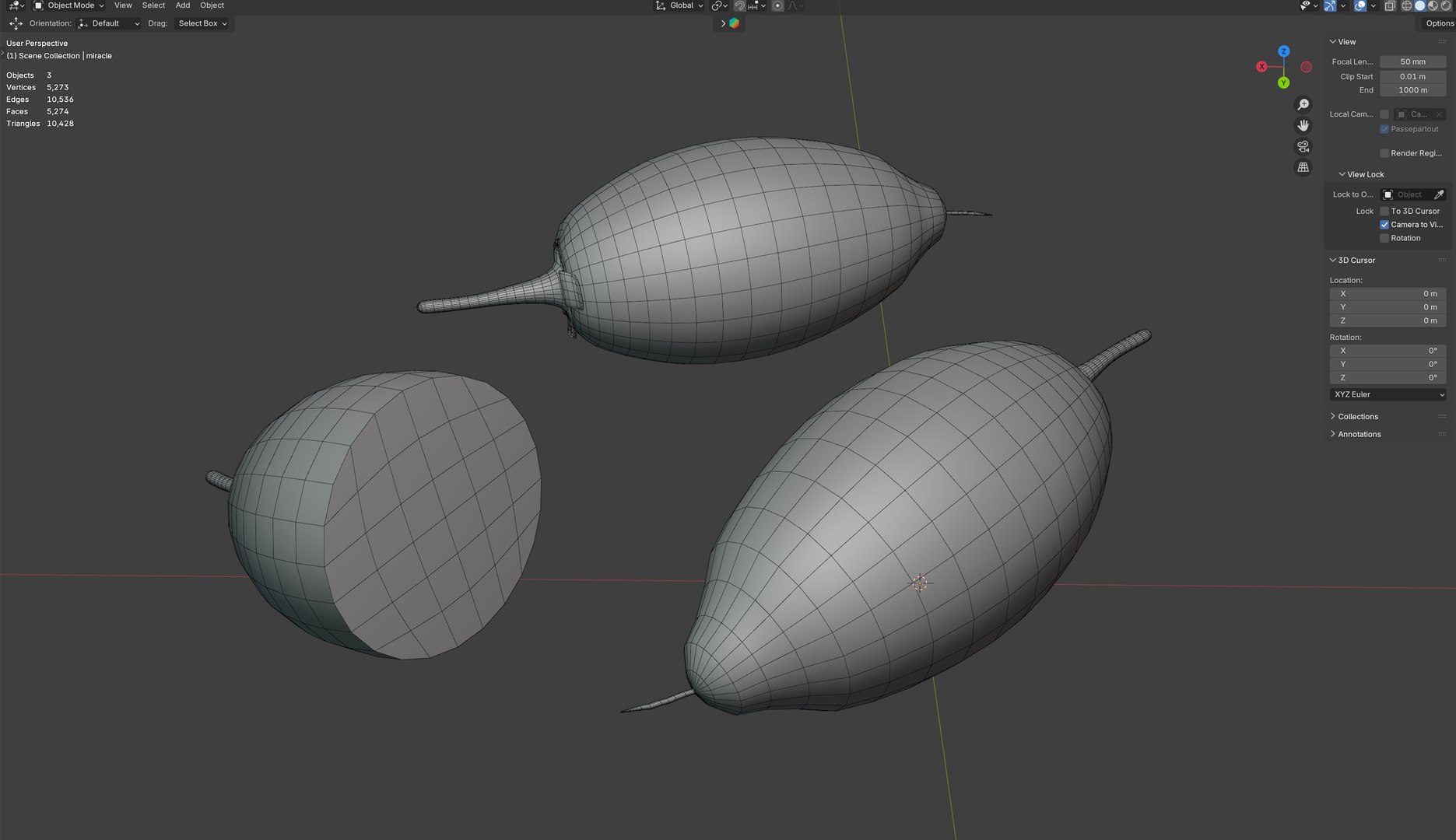Click the zoom magnifier viewport icon

click(x=1303, y=104)
